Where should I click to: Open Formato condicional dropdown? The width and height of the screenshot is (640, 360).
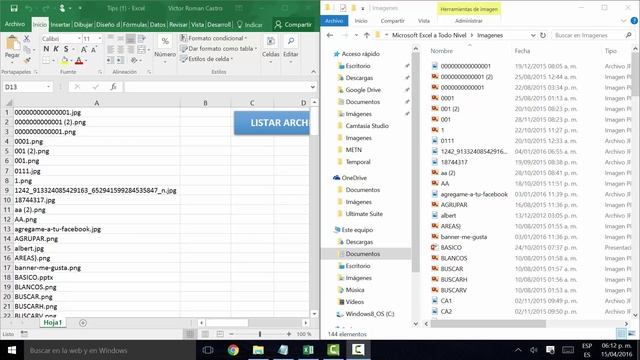tap(214, 38)
